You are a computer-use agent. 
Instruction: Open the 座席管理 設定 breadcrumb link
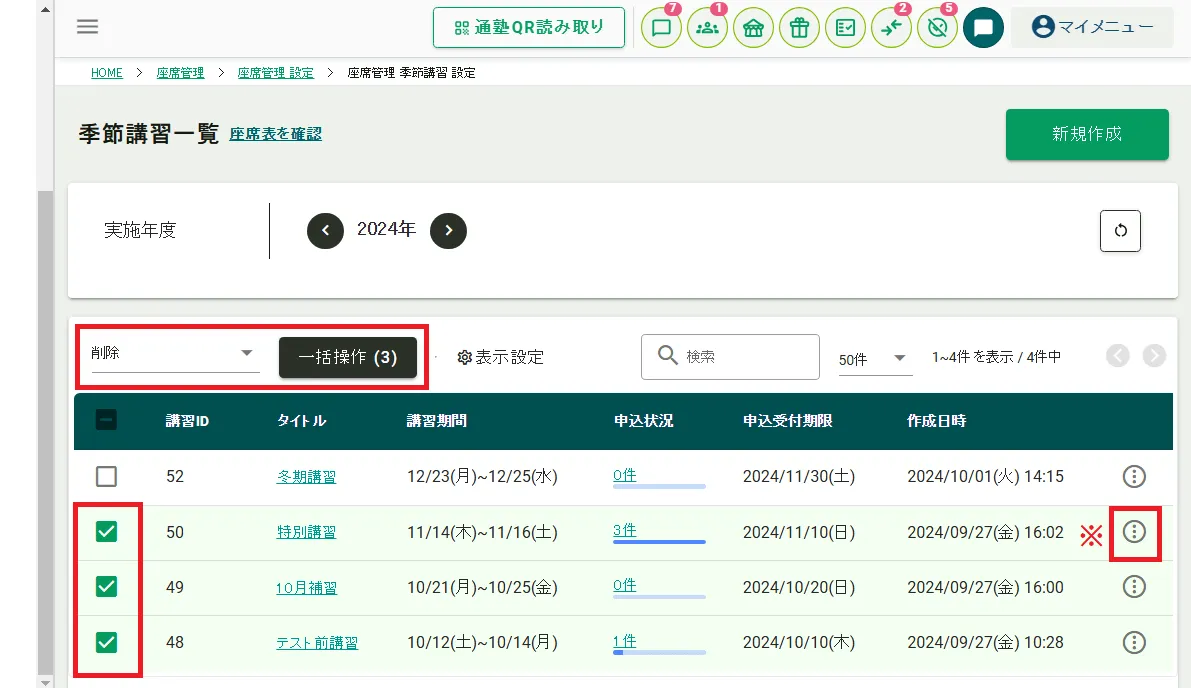tap(275, 73)
